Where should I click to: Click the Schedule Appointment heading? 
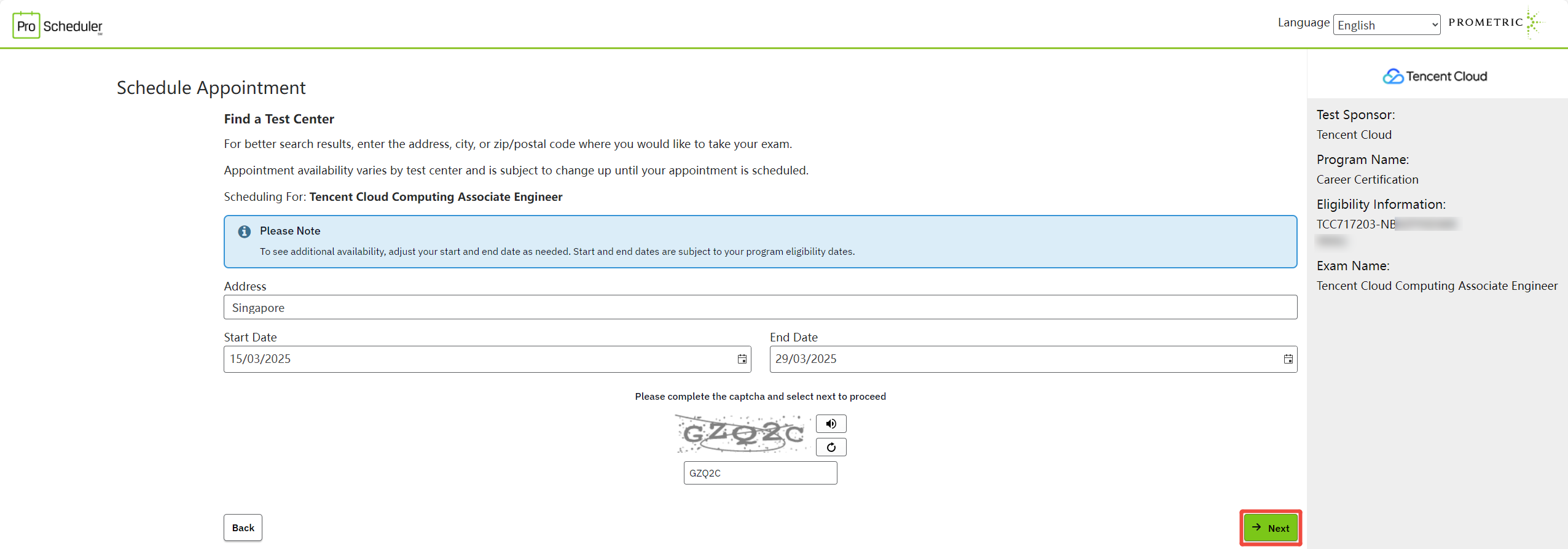(211, 88)
